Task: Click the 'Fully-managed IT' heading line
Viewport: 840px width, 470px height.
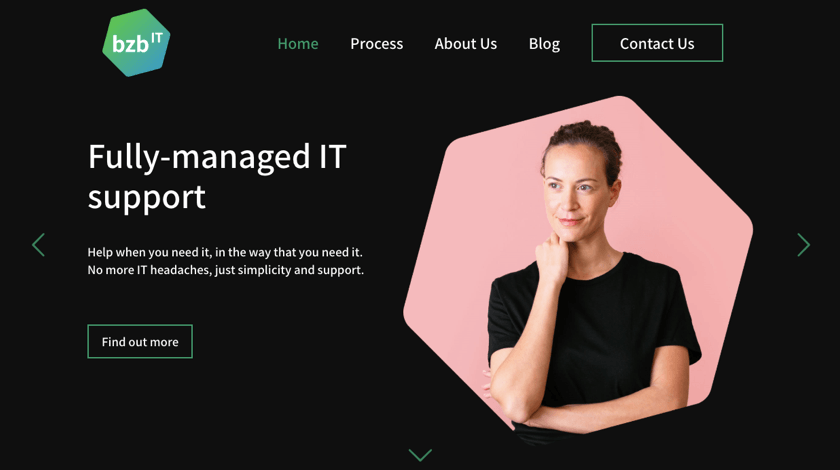Action: point(217,158)
